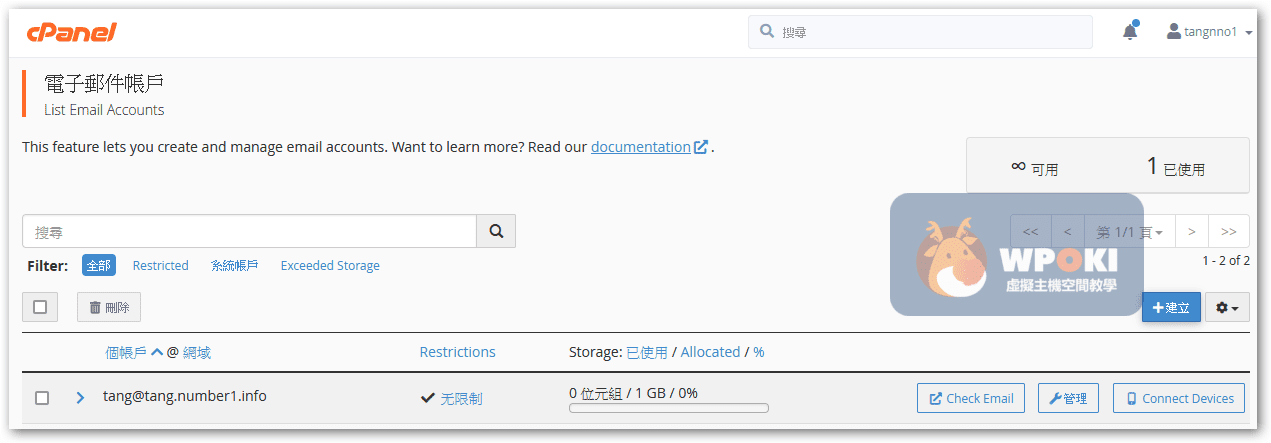Click the Check Email button

pos(972,398)
